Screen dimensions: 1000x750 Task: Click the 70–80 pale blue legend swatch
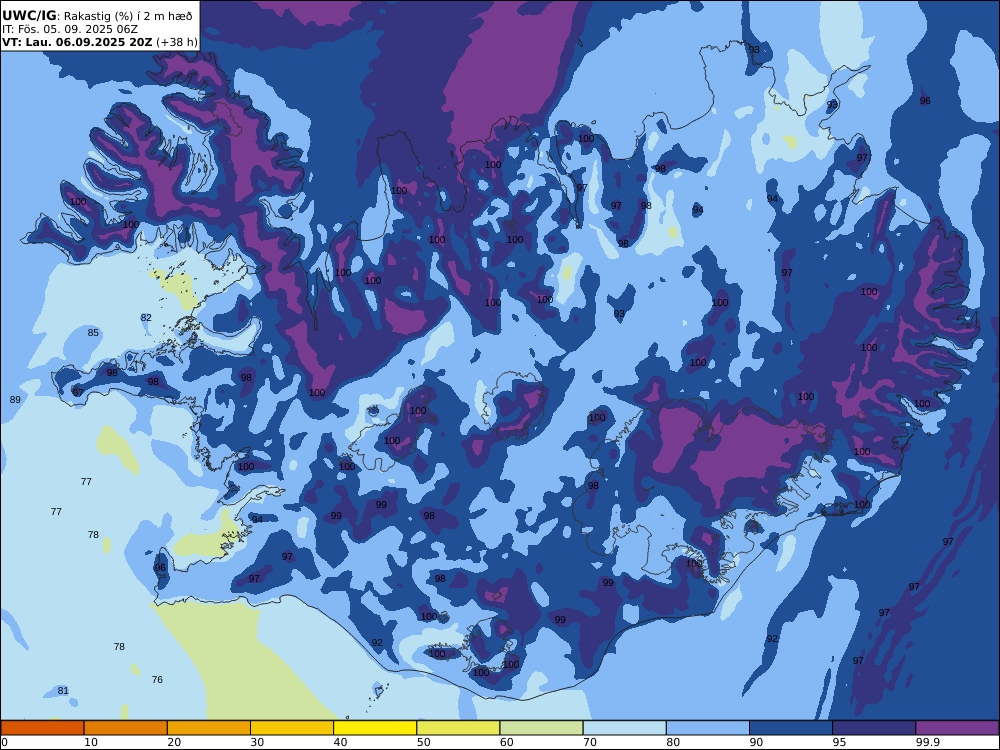pos(624,728)
